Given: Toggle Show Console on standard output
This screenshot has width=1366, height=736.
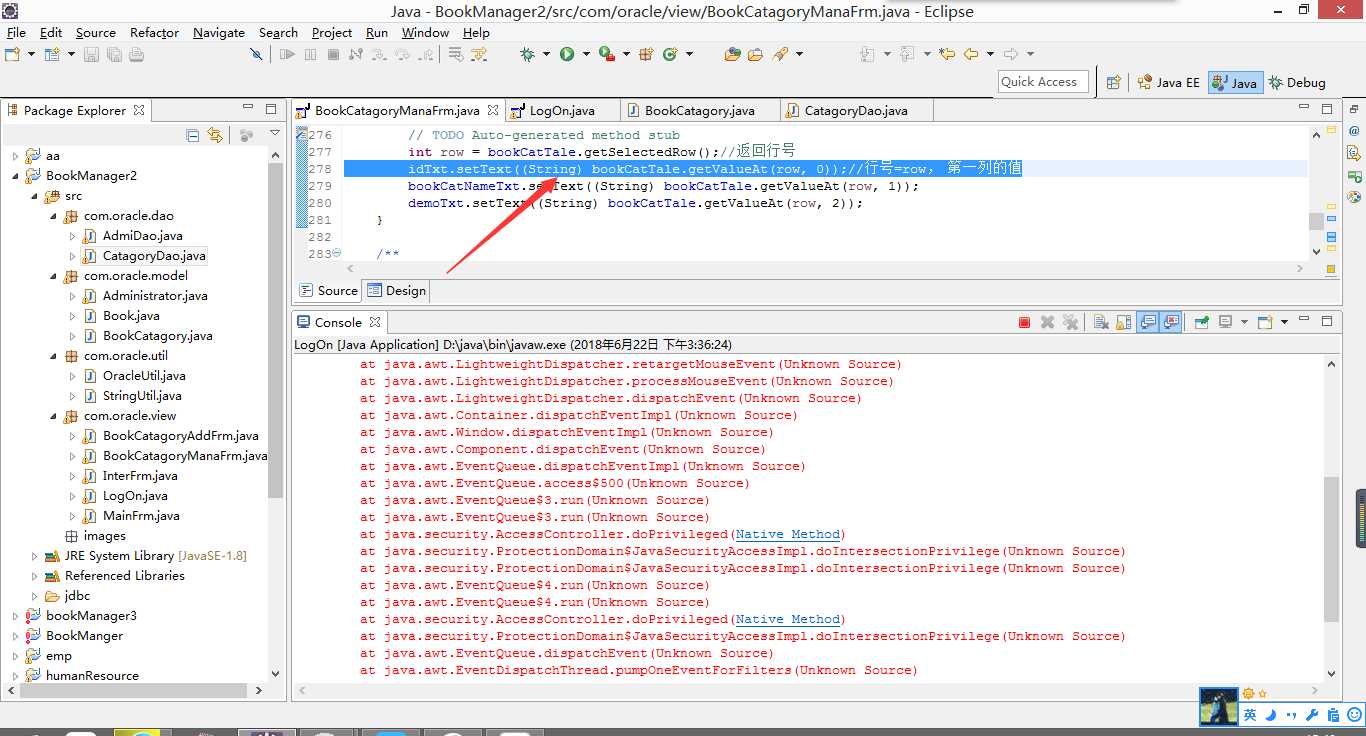Looking at the screenshot, I should pos(1148,322).
